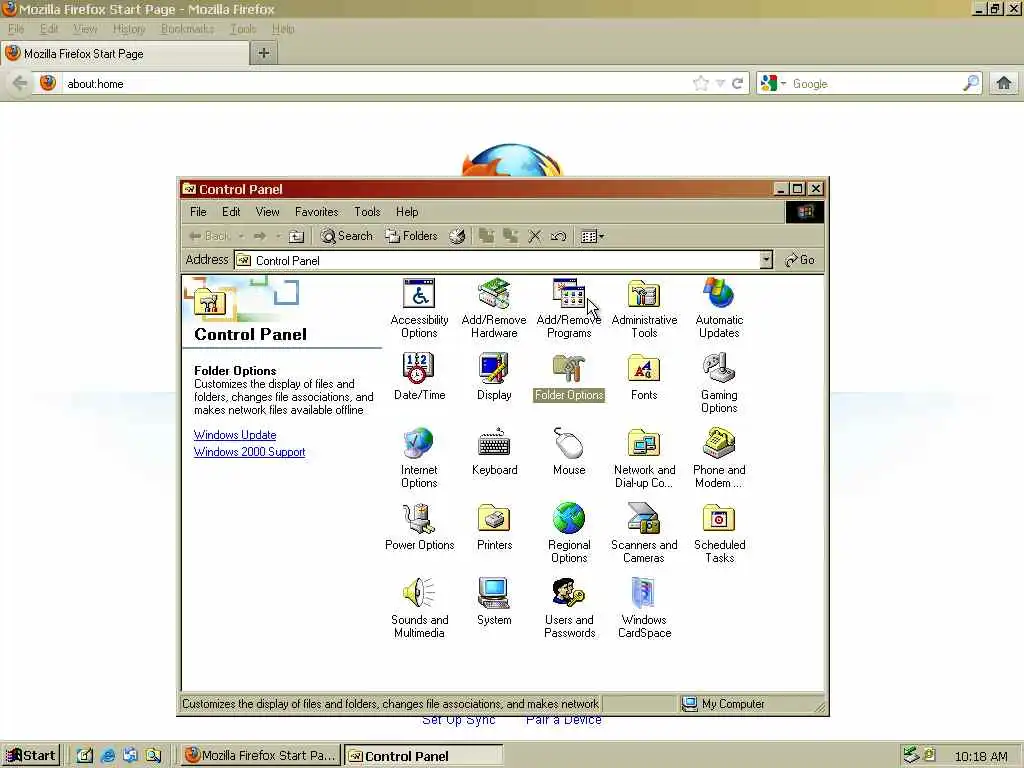Open Phone and Modem options
Image resolution: width=1024 pixels, height=768 pixels.
click(x=719, y=458)
